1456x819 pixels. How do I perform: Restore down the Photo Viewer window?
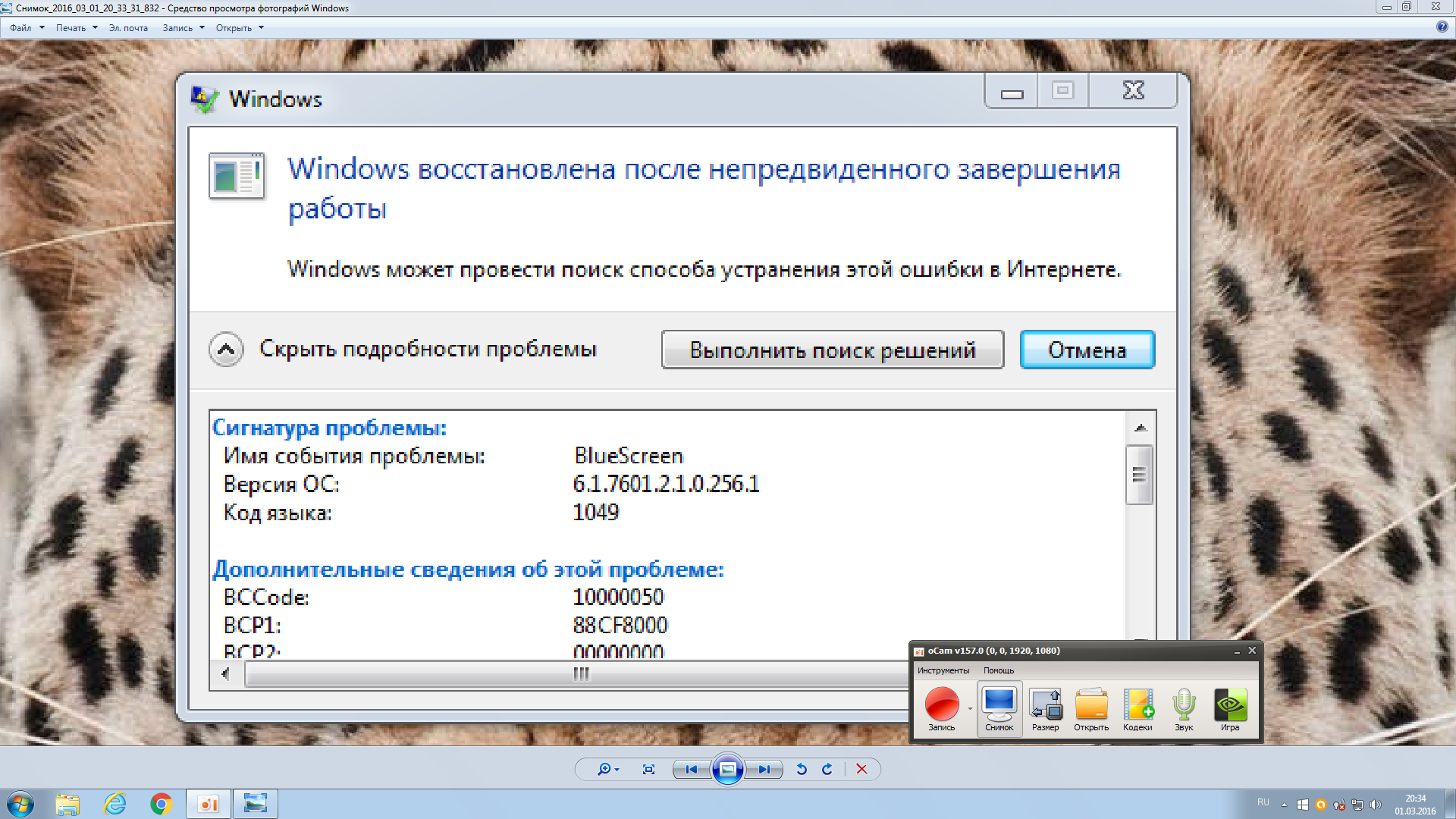point(1407,7)
